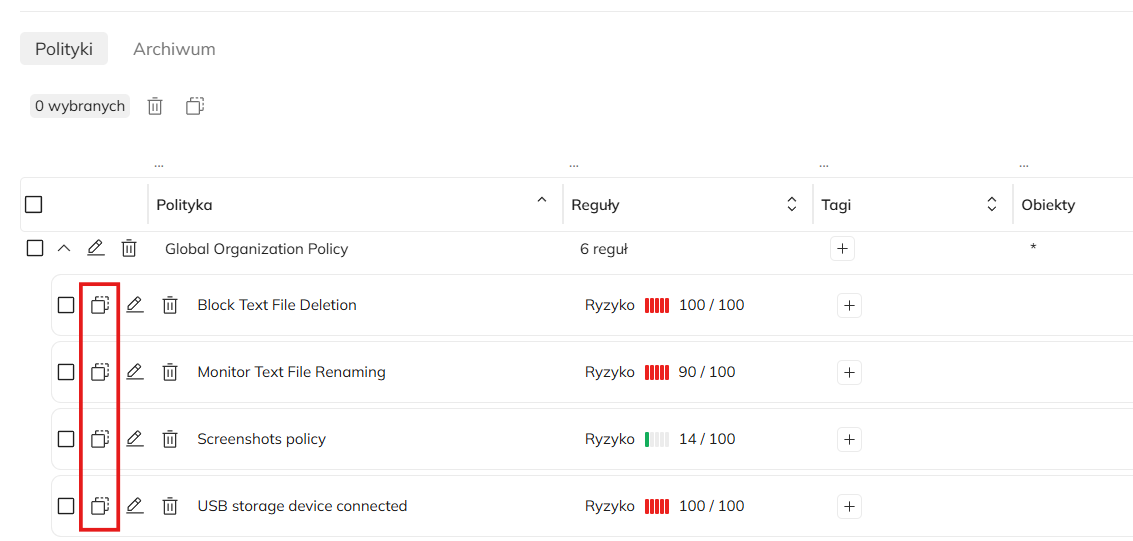Sort by the Tagi column
1133x541 pixels.
(991, 205)
